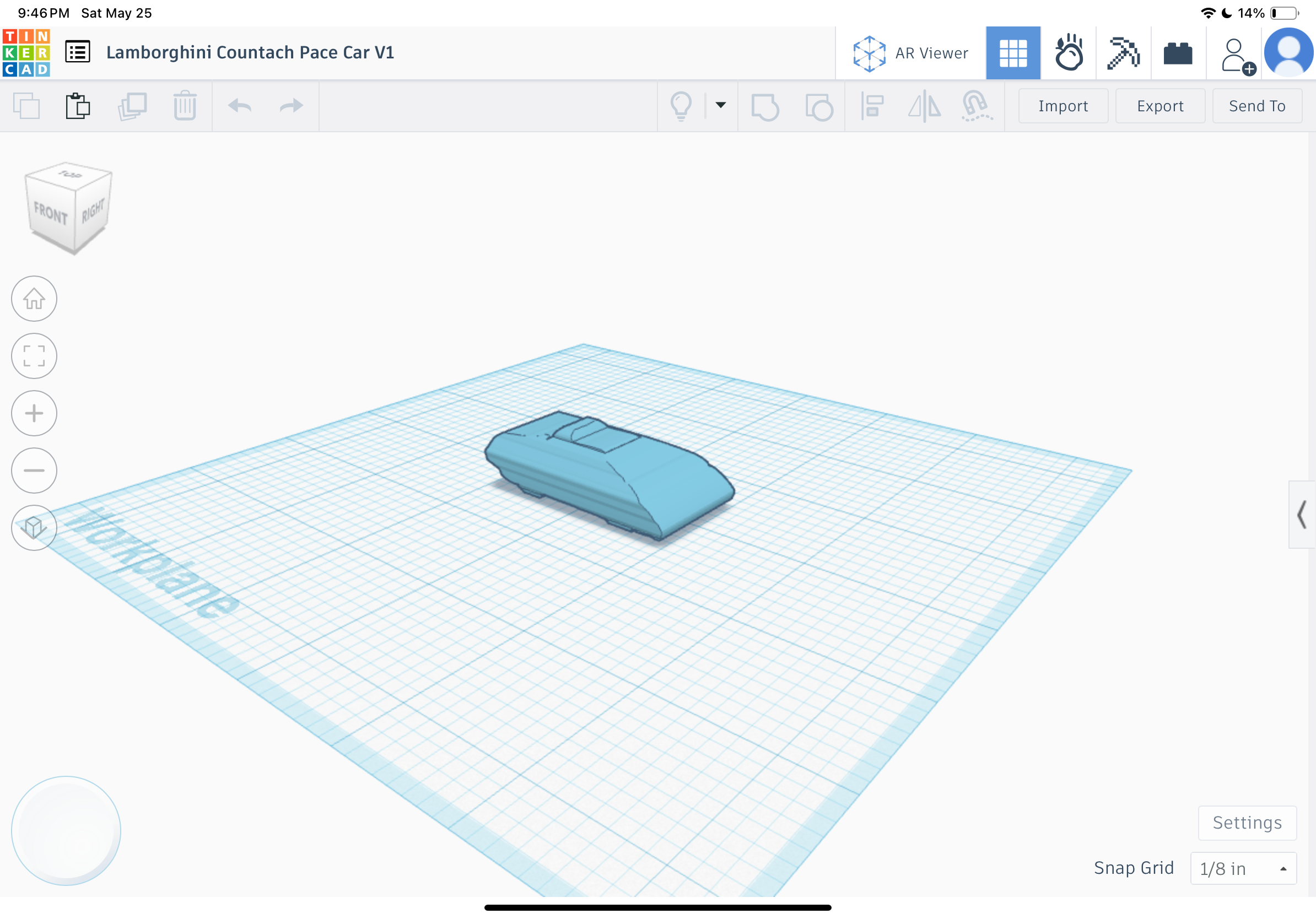Launch the AR Viewer
This screenshot has width=1316, height=919.
pos(910,53)
